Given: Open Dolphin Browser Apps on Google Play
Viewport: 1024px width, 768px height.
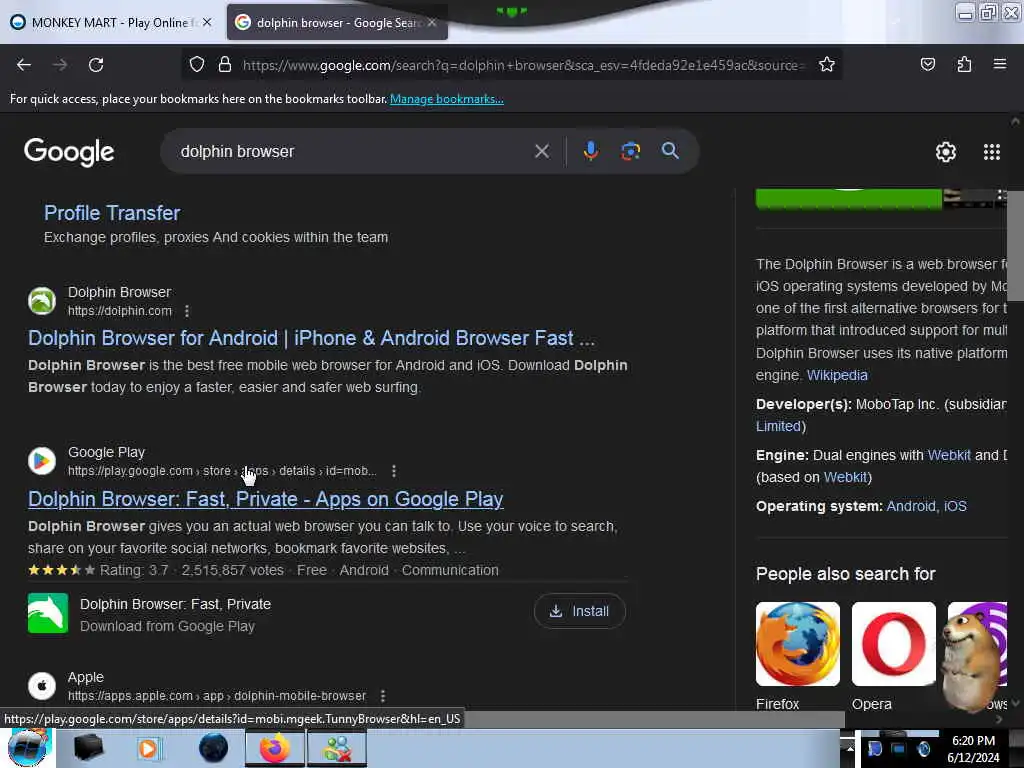Looking at the screenshot, I should [266, 499].
